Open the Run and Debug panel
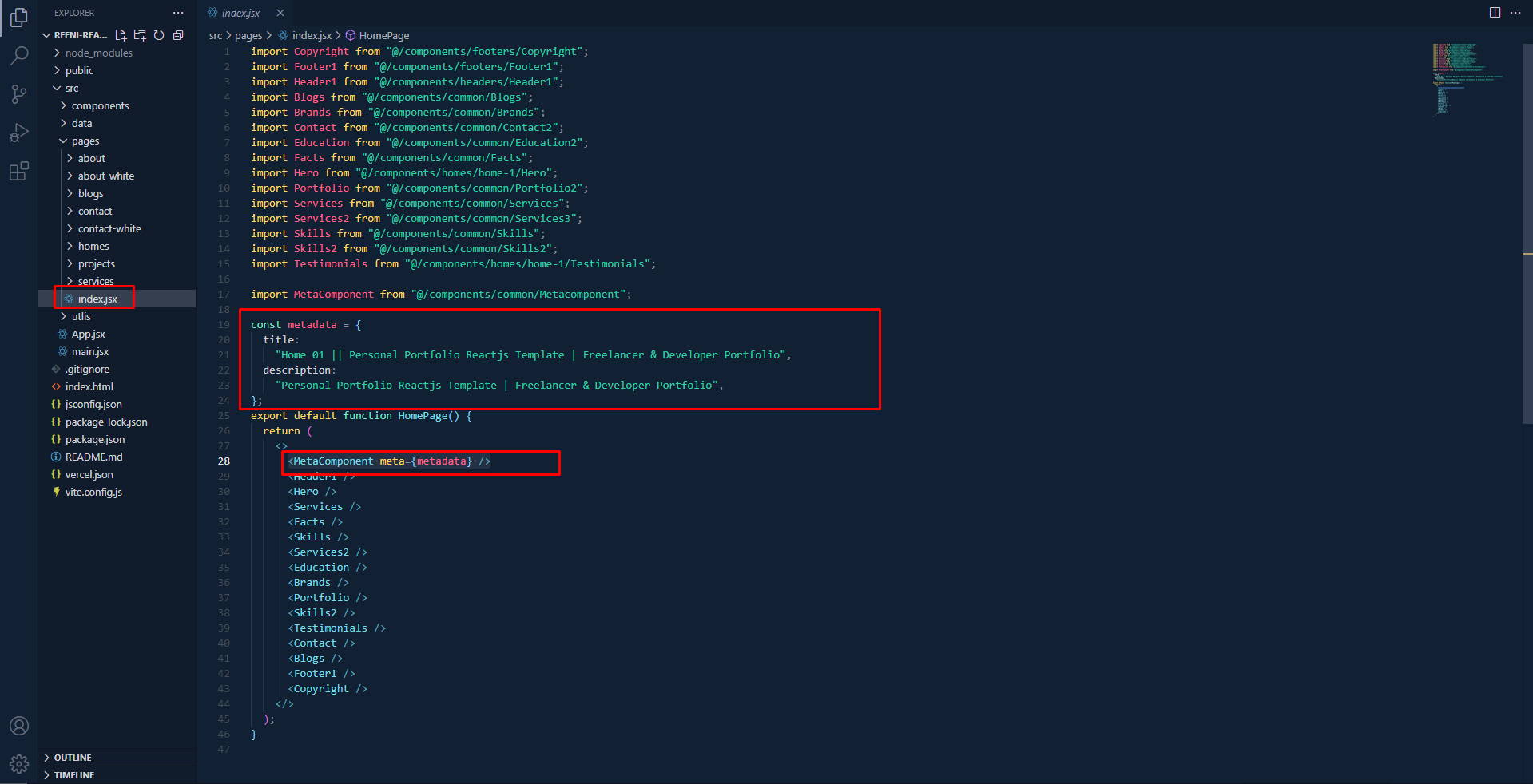 point(19,133)
